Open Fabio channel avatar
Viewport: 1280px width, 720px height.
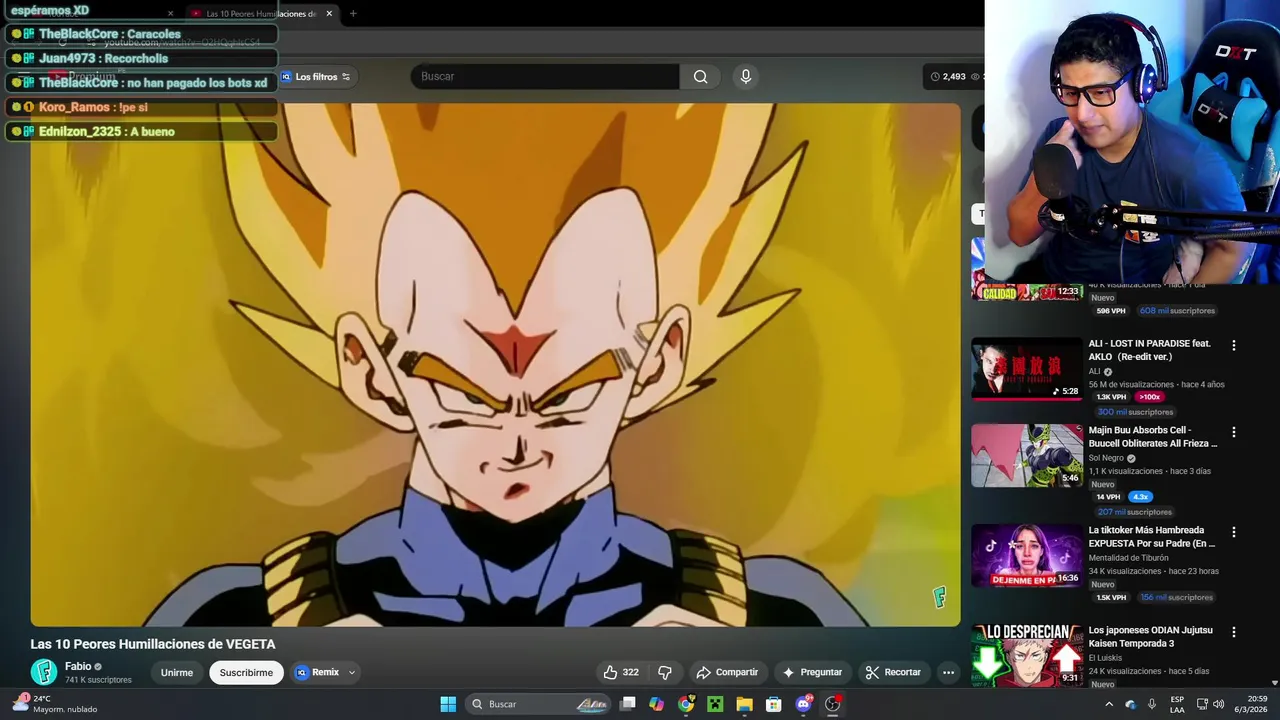point(43,672)
